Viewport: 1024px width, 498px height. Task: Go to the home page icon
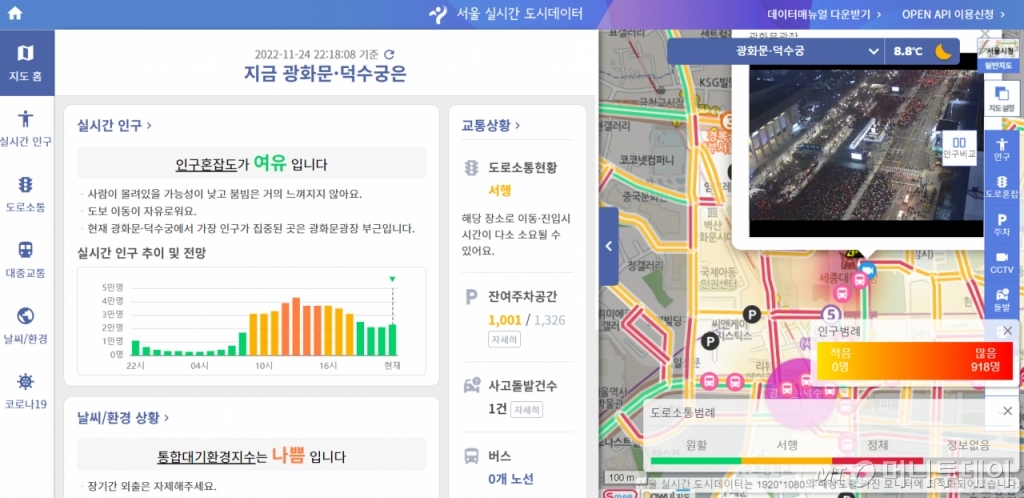click(x=14, y=13)
